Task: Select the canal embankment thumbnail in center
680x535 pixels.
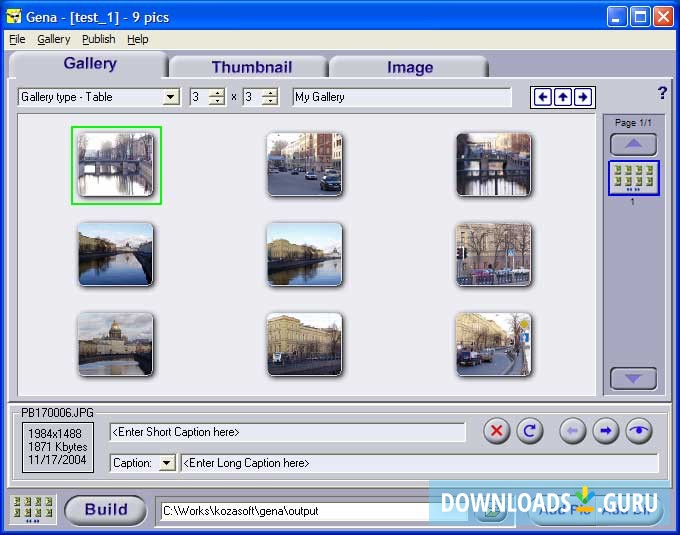Action: click(304, 254)
